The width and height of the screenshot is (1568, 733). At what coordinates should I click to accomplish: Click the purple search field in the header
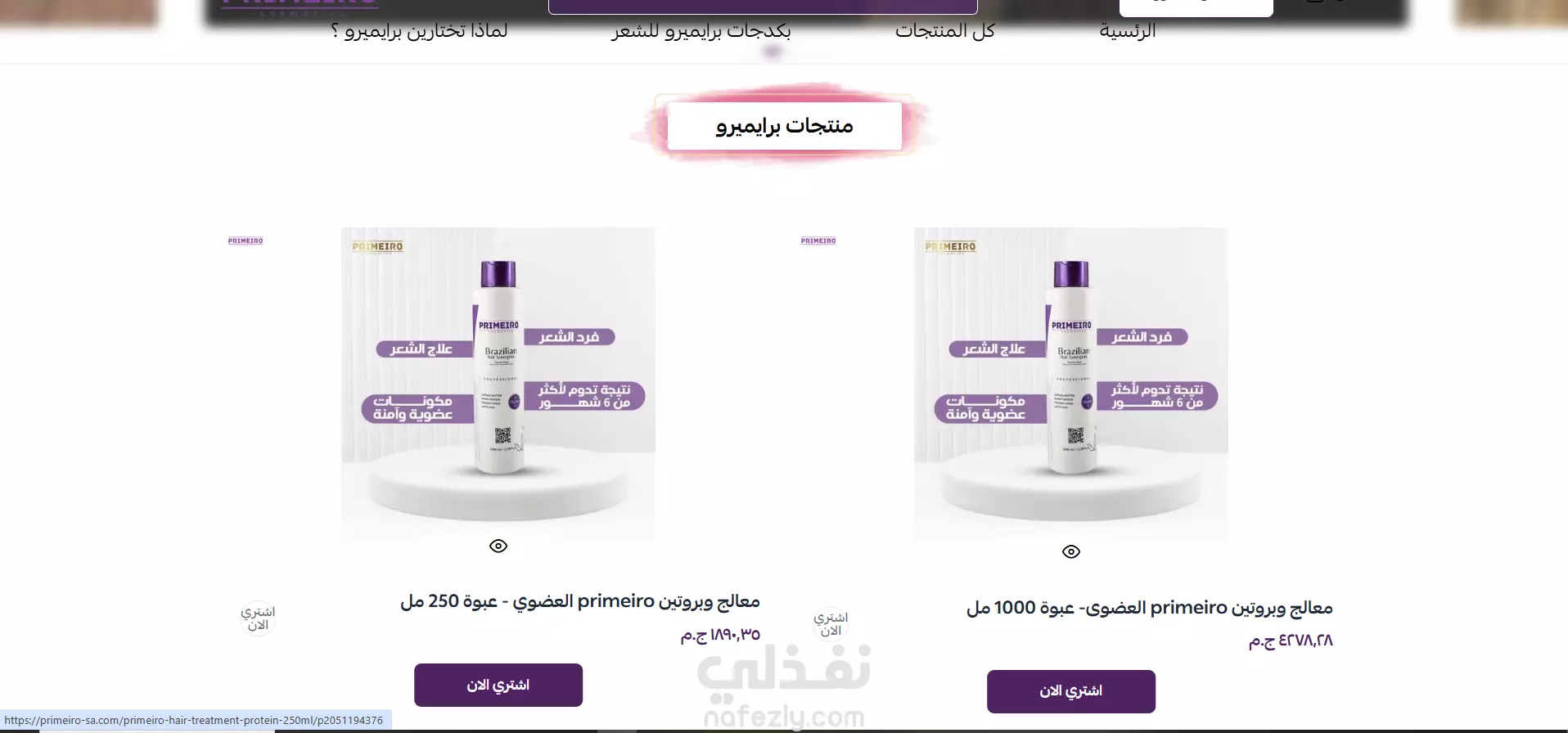point(763,7)
